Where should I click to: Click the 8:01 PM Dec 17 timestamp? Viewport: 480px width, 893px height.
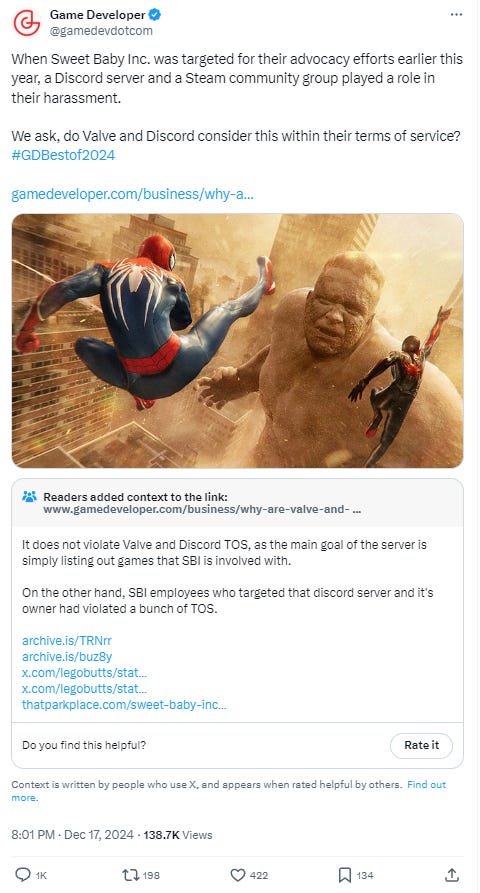point(72,835)
